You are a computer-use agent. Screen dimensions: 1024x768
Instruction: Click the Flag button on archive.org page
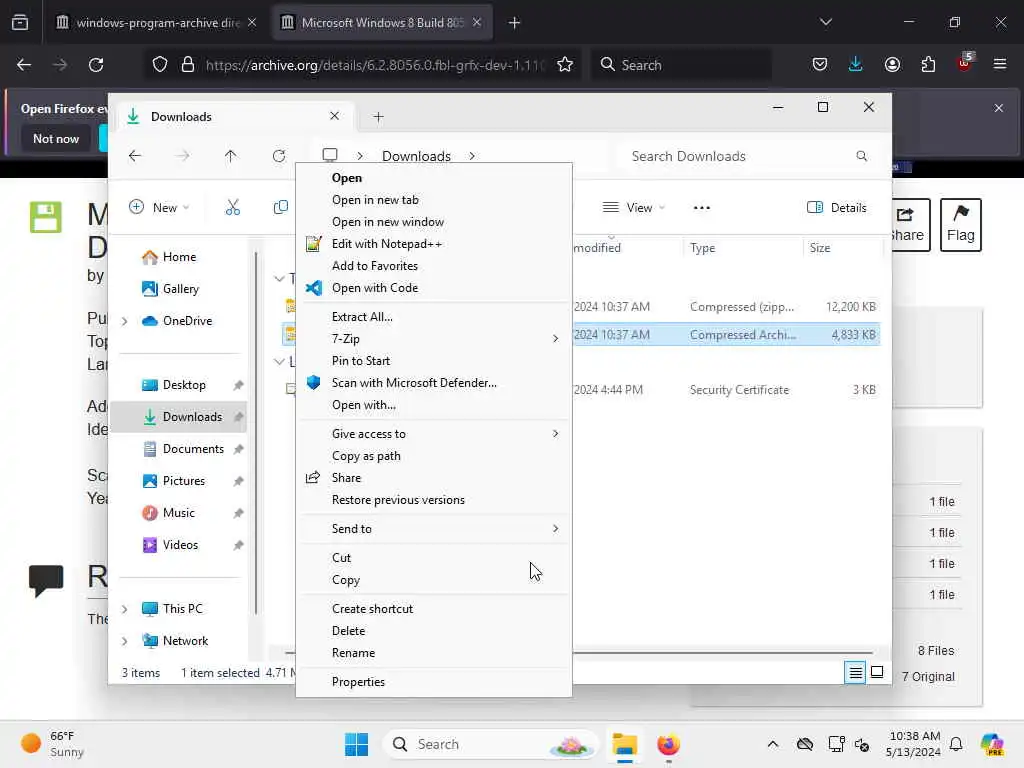960,225
